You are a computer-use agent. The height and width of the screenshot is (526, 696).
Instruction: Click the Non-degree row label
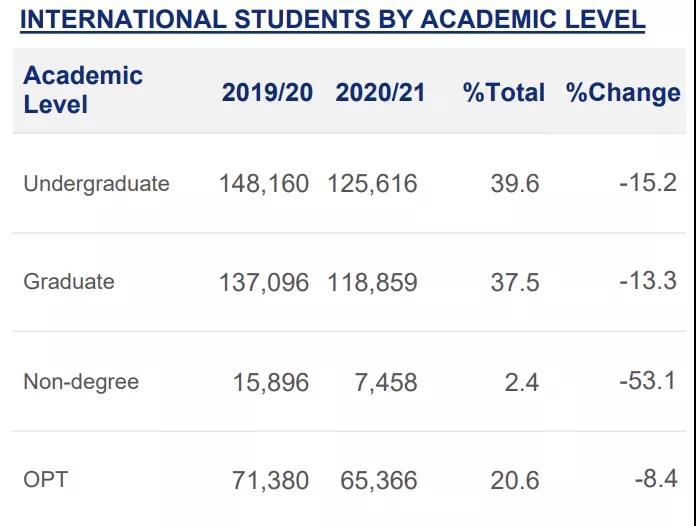point(81,382)
